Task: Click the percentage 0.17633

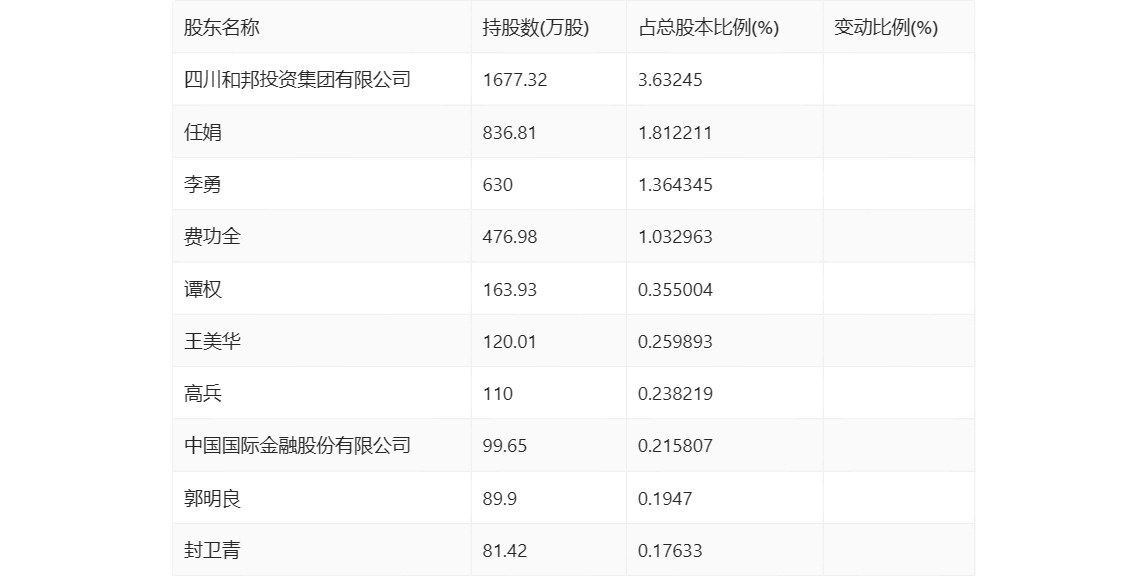Action: pyautogui.click(x=670, y=550)
